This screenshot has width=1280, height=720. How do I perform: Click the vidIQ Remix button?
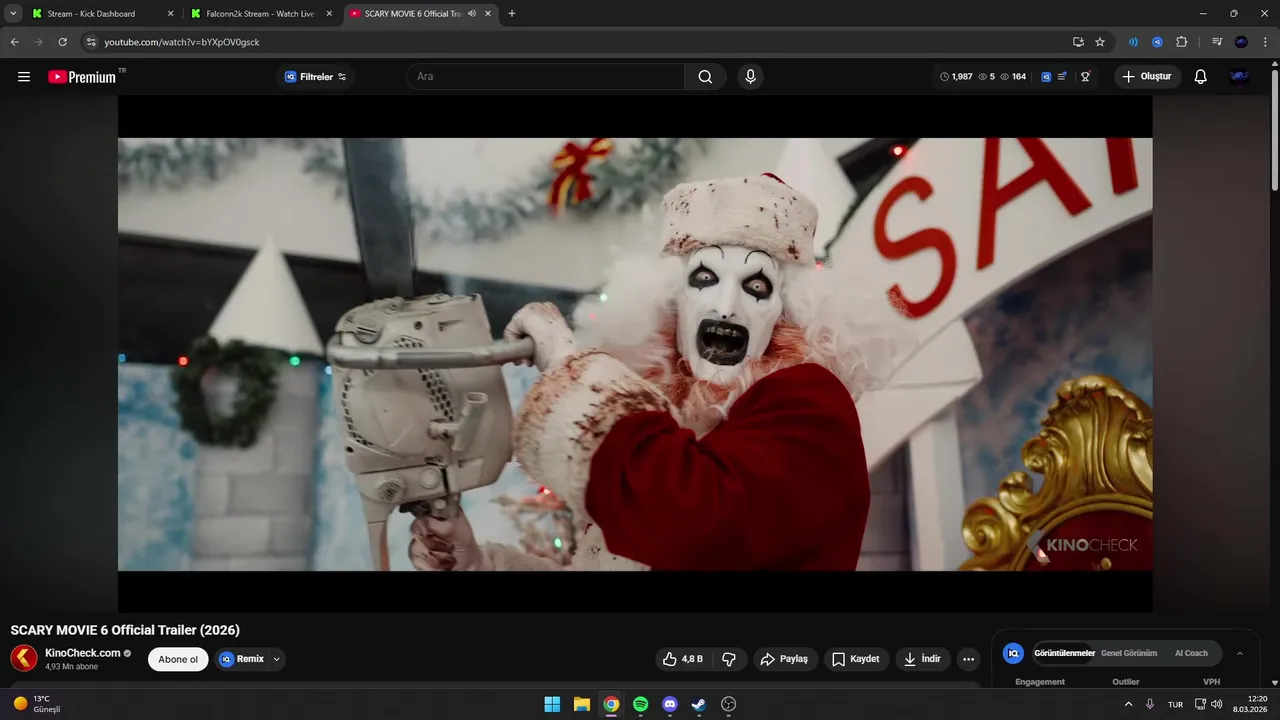[241, 659]
